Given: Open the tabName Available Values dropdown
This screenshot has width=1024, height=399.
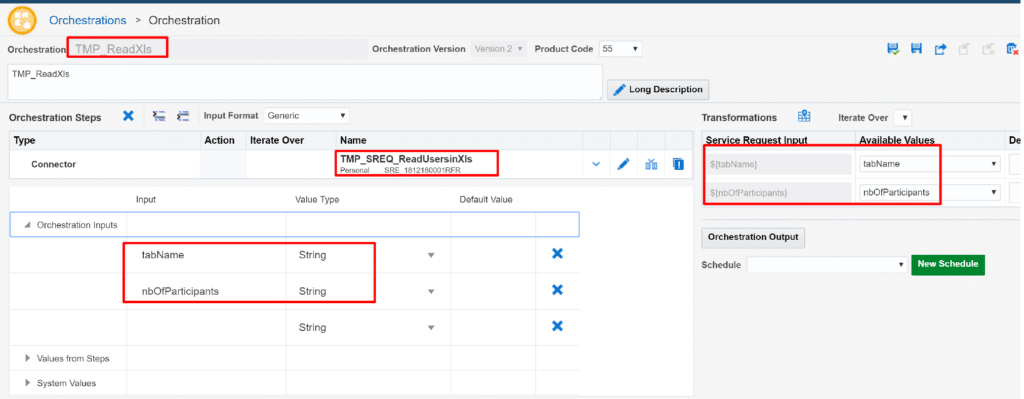Looking at the screenshot, I should [930, 164].
